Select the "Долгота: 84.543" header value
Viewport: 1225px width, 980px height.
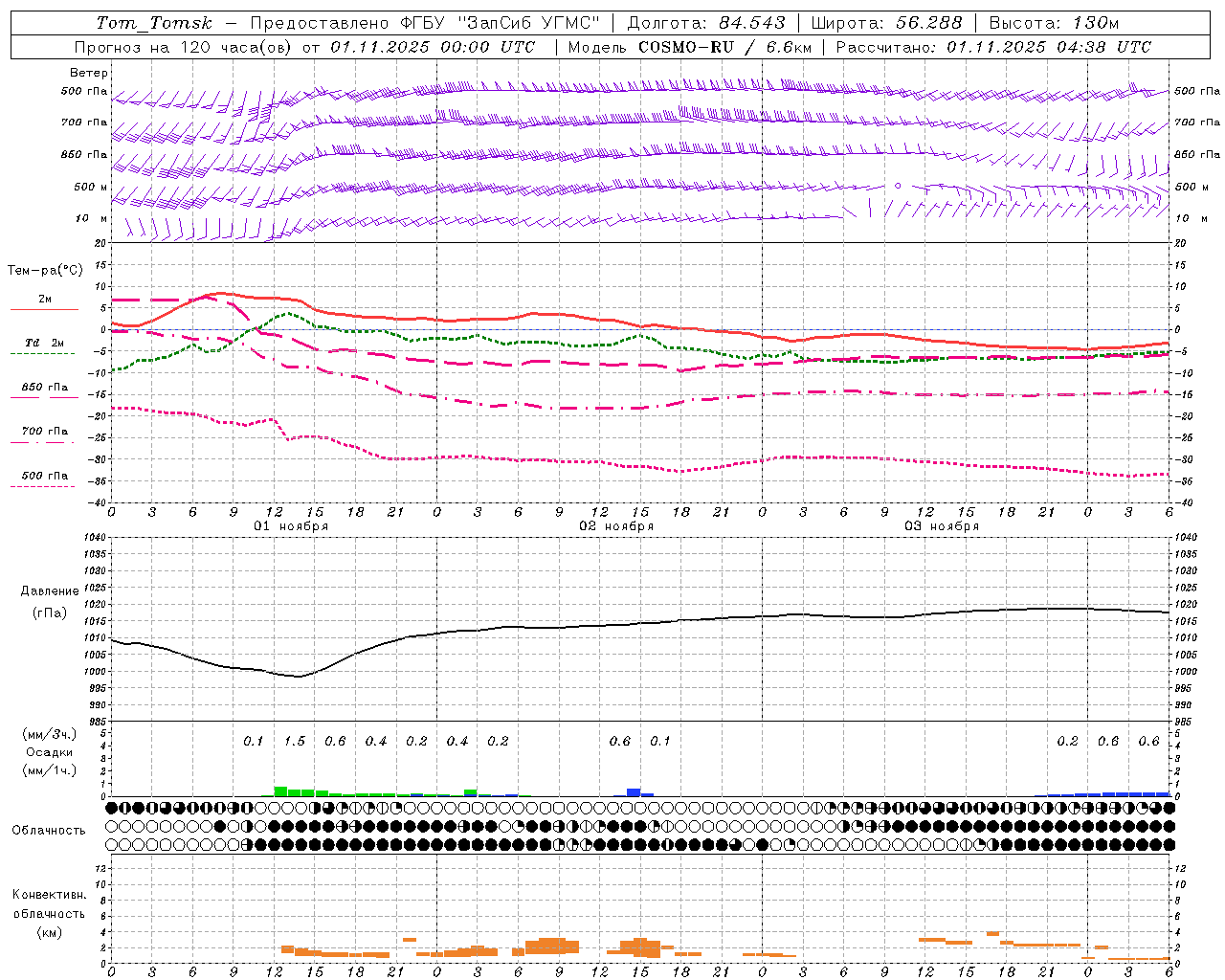pos(706,23)
